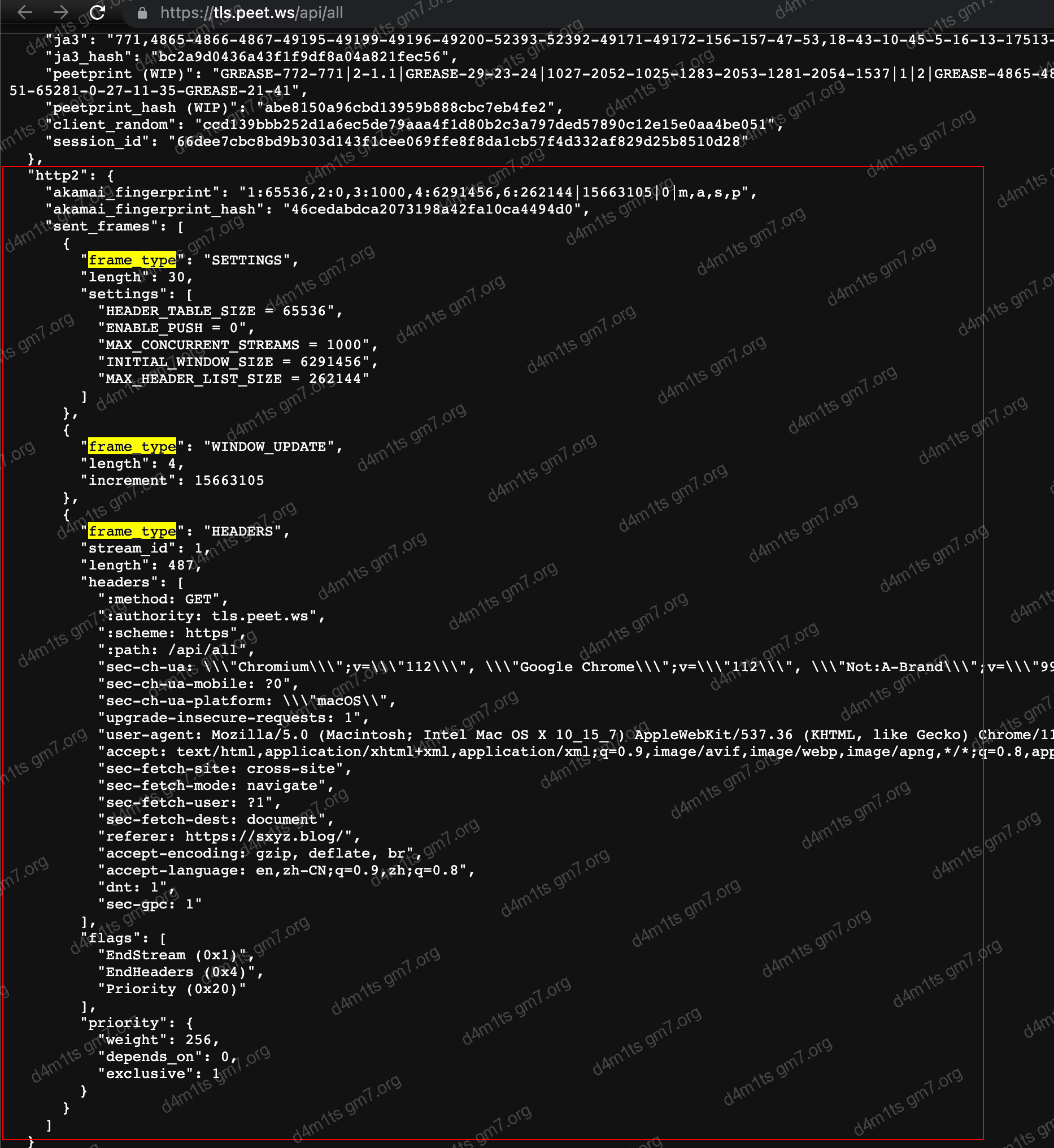Screen dimensions: 1054x1148
Task: Click the "length": 30 line
Action: 137,277
